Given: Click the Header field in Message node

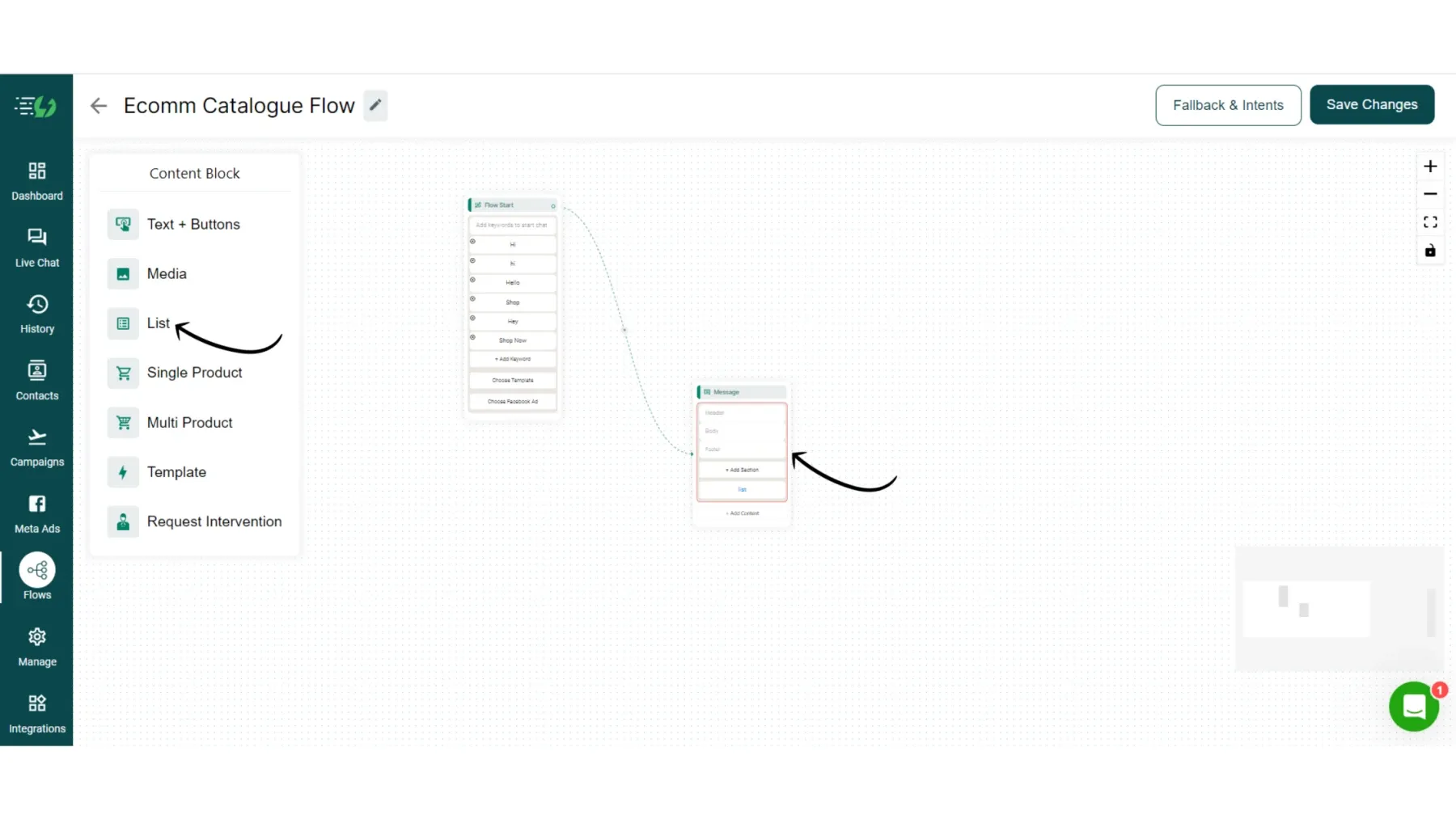Looking at the screenshot, I should click(742, 413).
